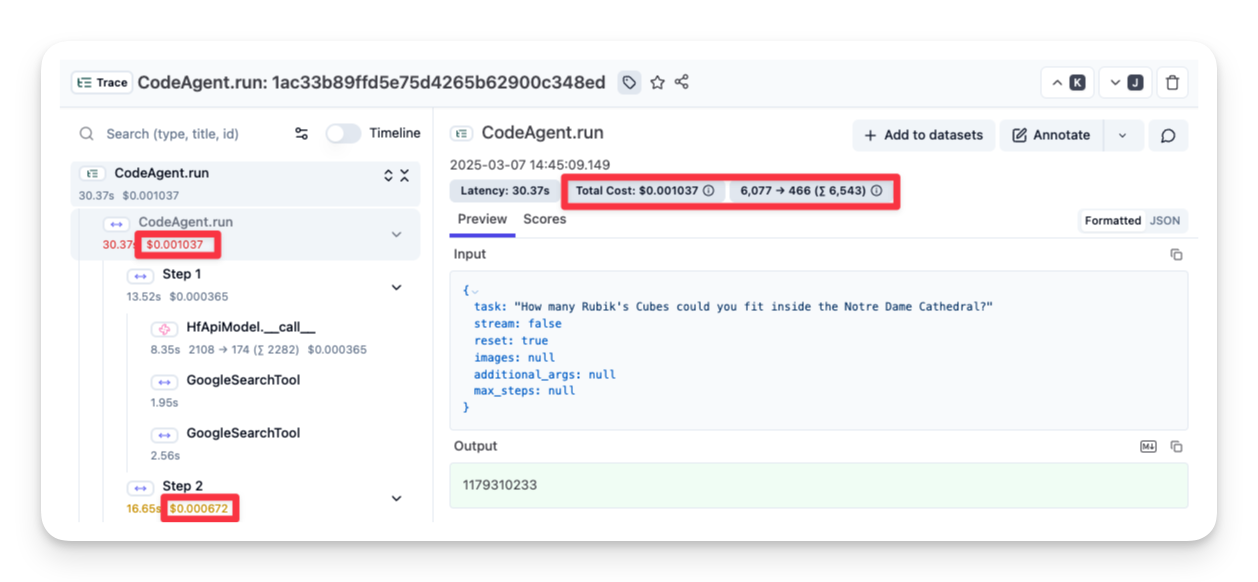Delete the trace with trash icon
Viewport: 1258px width, 582px height.
[x=1173, y=83]
